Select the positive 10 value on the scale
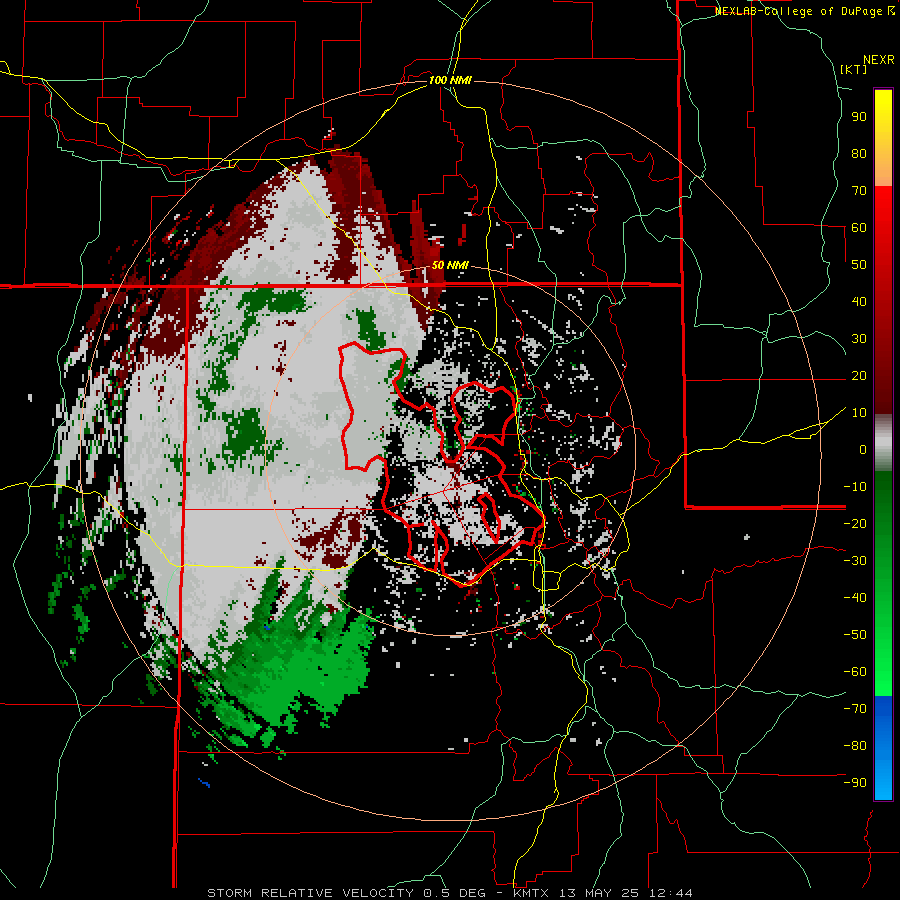 pos(859,413)
